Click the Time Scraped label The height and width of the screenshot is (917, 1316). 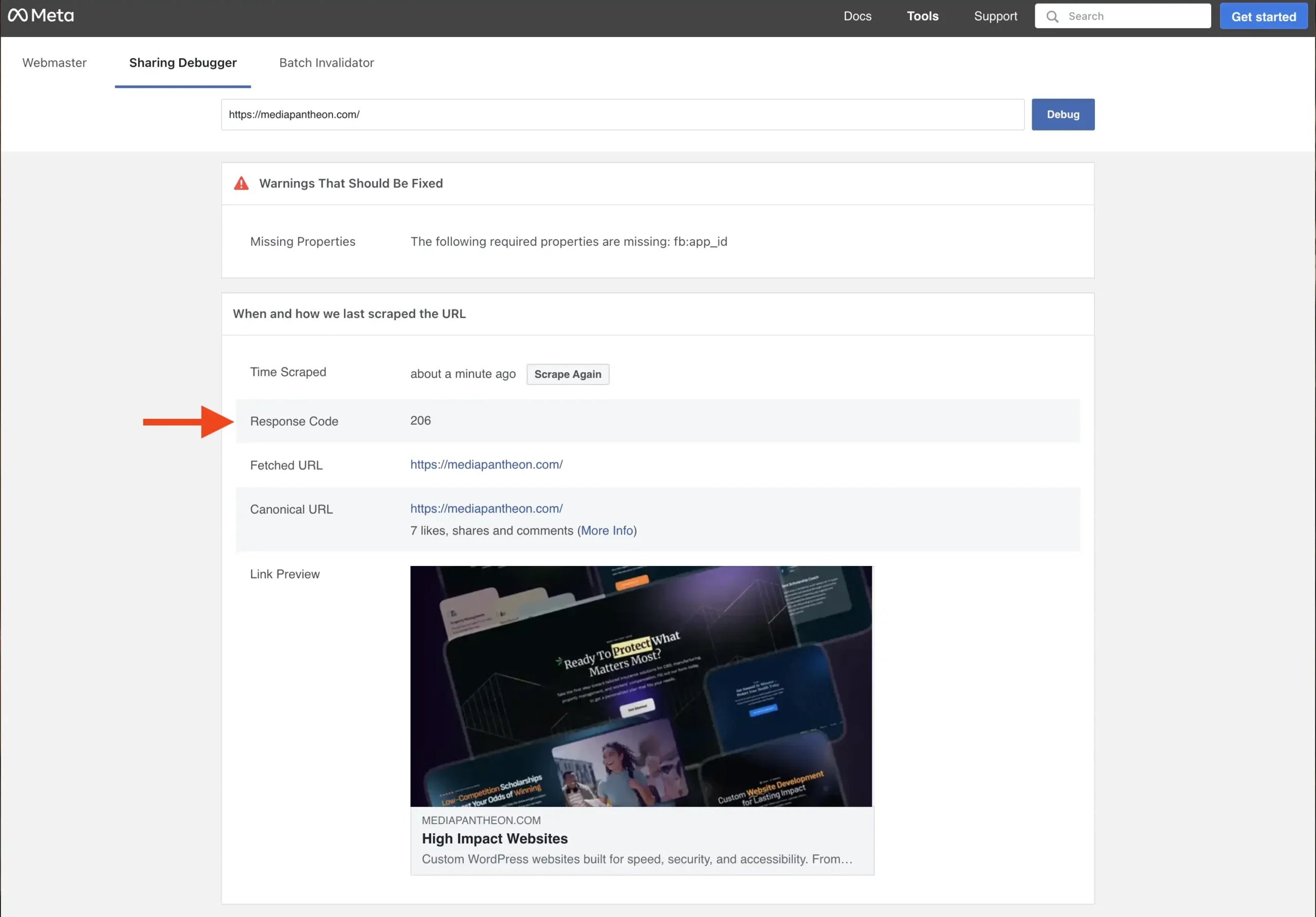coord(288,372)
